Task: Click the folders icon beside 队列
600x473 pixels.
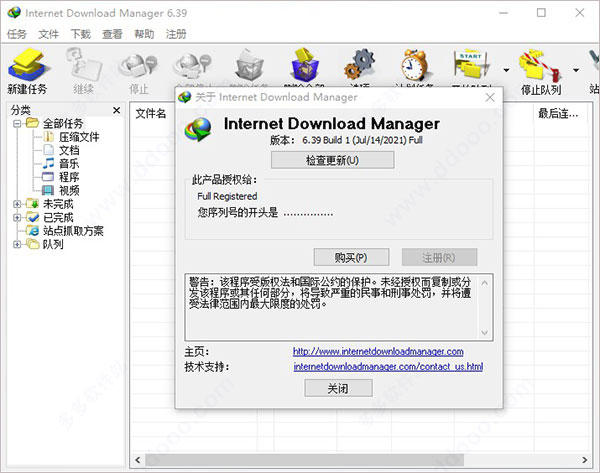Action: 33,244
